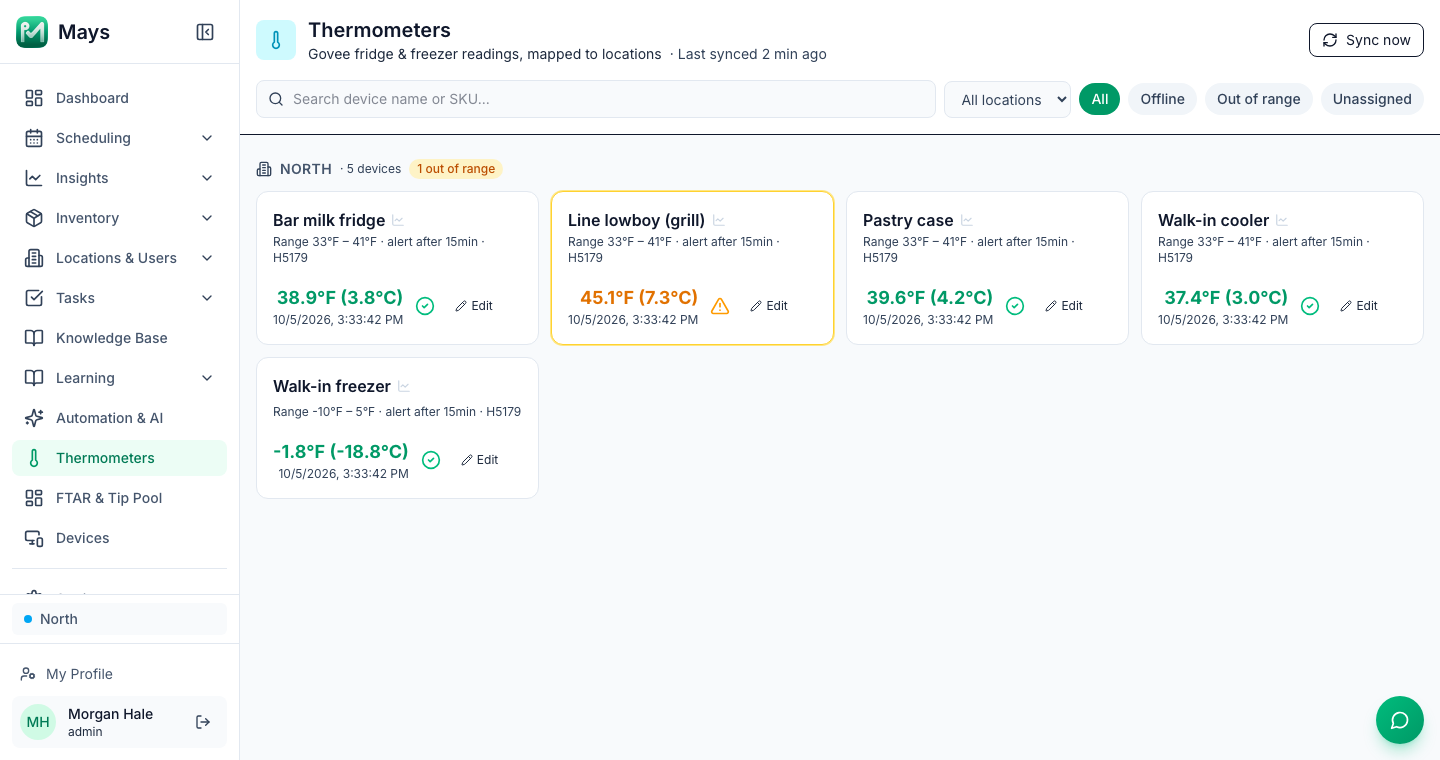Edit the Line lowboy (grill) thermometer

tap(769, 306)
